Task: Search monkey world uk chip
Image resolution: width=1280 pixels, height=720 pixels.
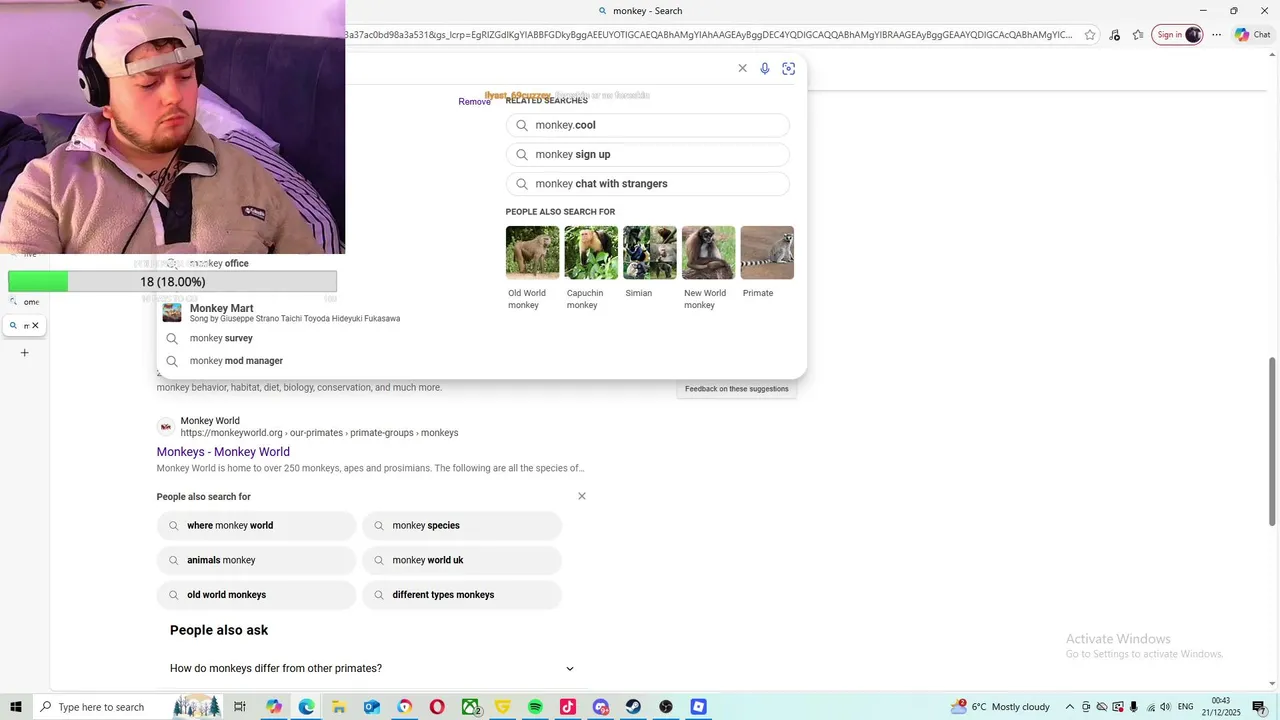Action: (462, 560)
